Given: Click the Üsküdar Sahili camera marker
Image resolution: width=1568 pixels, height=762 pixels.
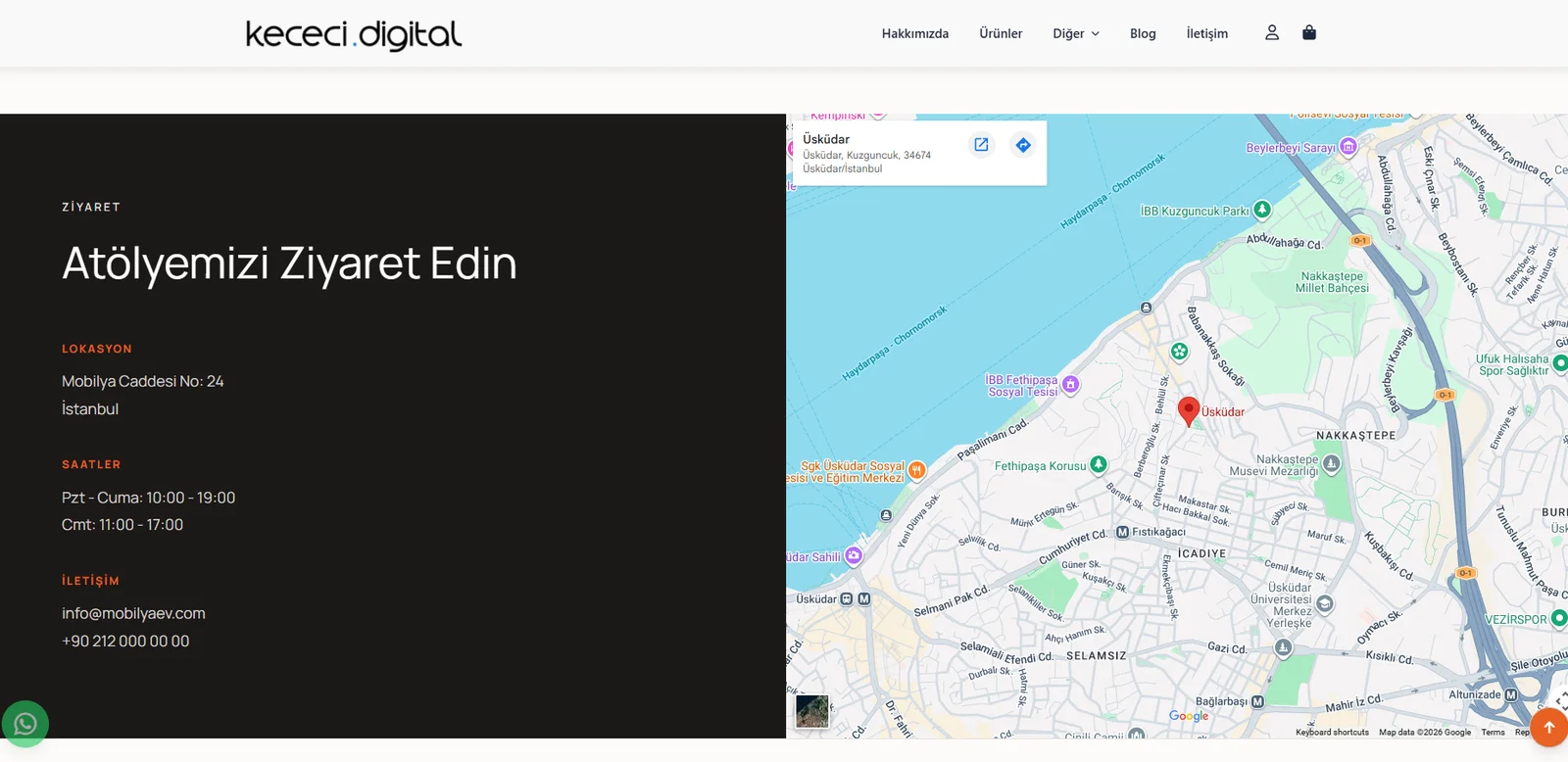Looking at the screenshot, I should coord(854,556).
